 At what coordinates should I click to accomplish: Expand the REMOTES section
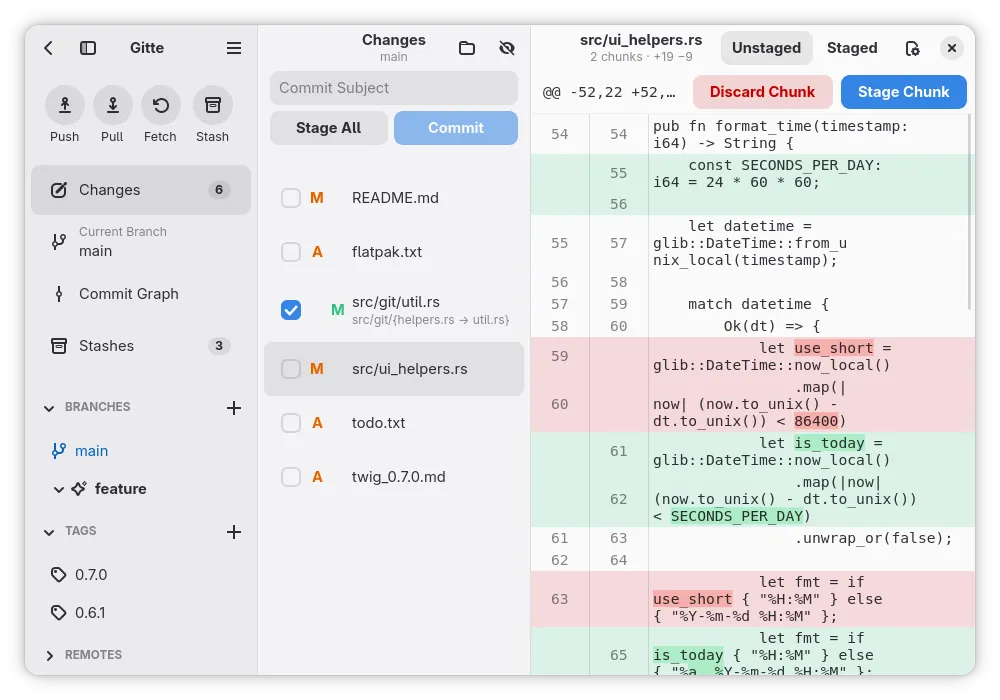(49, 655)
